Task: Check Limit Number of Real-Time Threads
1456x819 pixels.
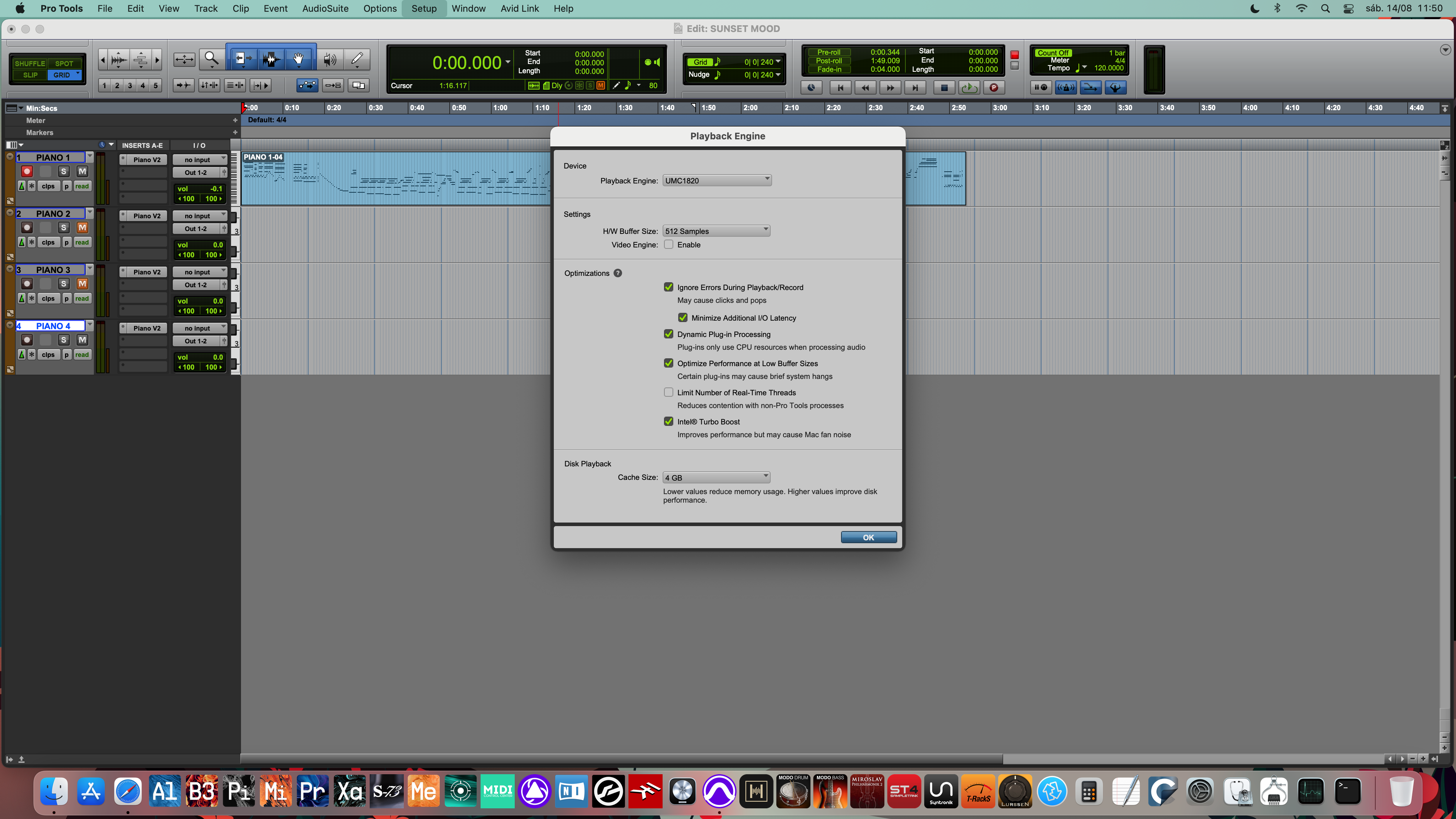Action: coord(669,392)
